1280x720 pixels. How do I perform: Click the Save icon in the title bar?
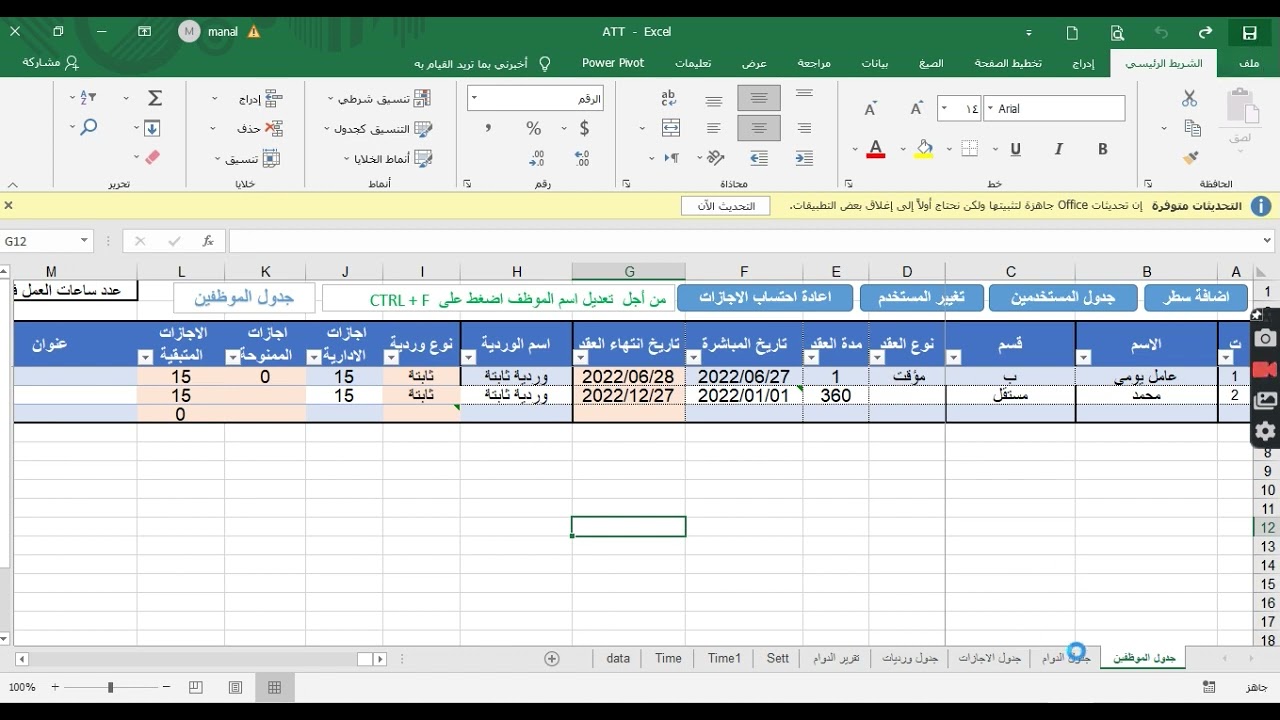click(1249, 32)
